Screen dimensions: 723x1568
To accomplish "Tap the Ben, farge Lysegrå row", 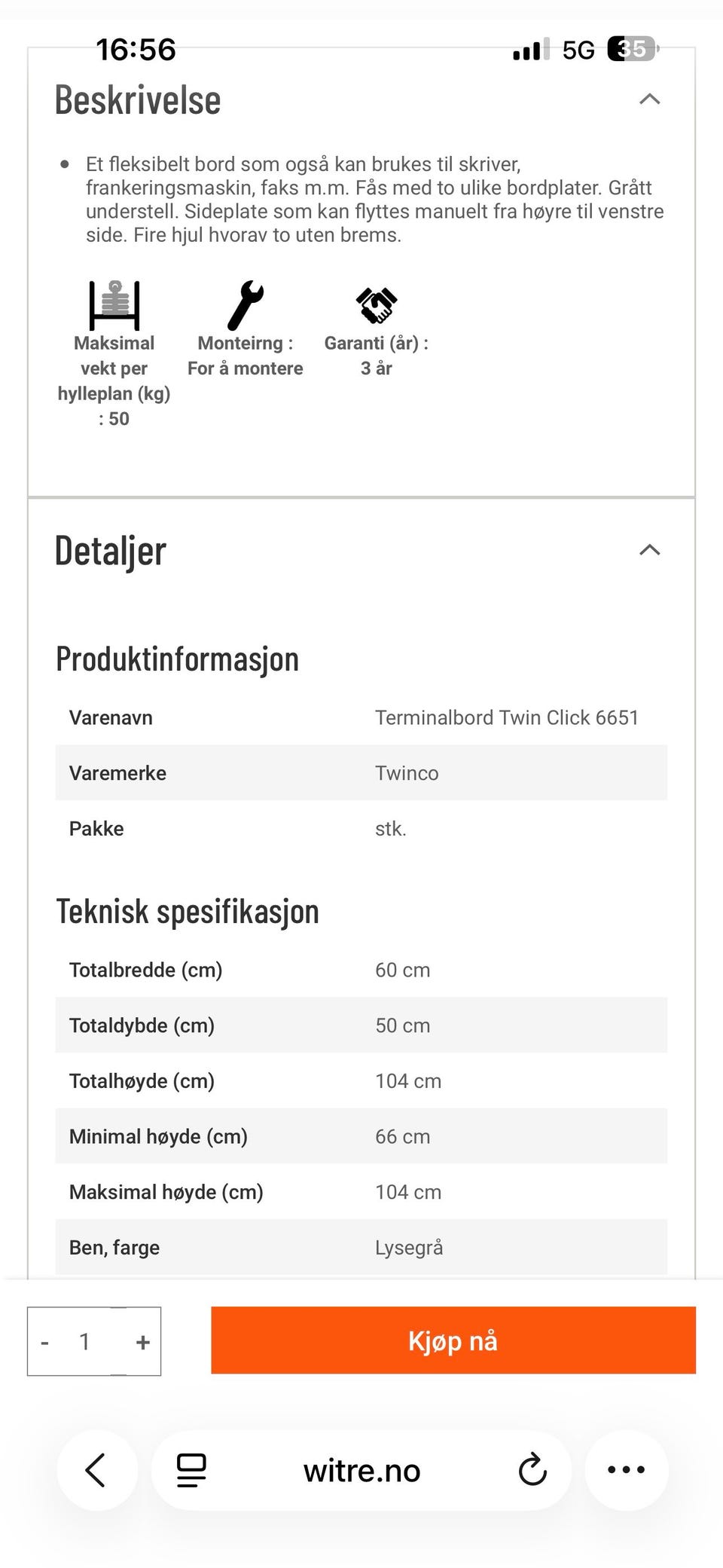I will click(361, 1248).
